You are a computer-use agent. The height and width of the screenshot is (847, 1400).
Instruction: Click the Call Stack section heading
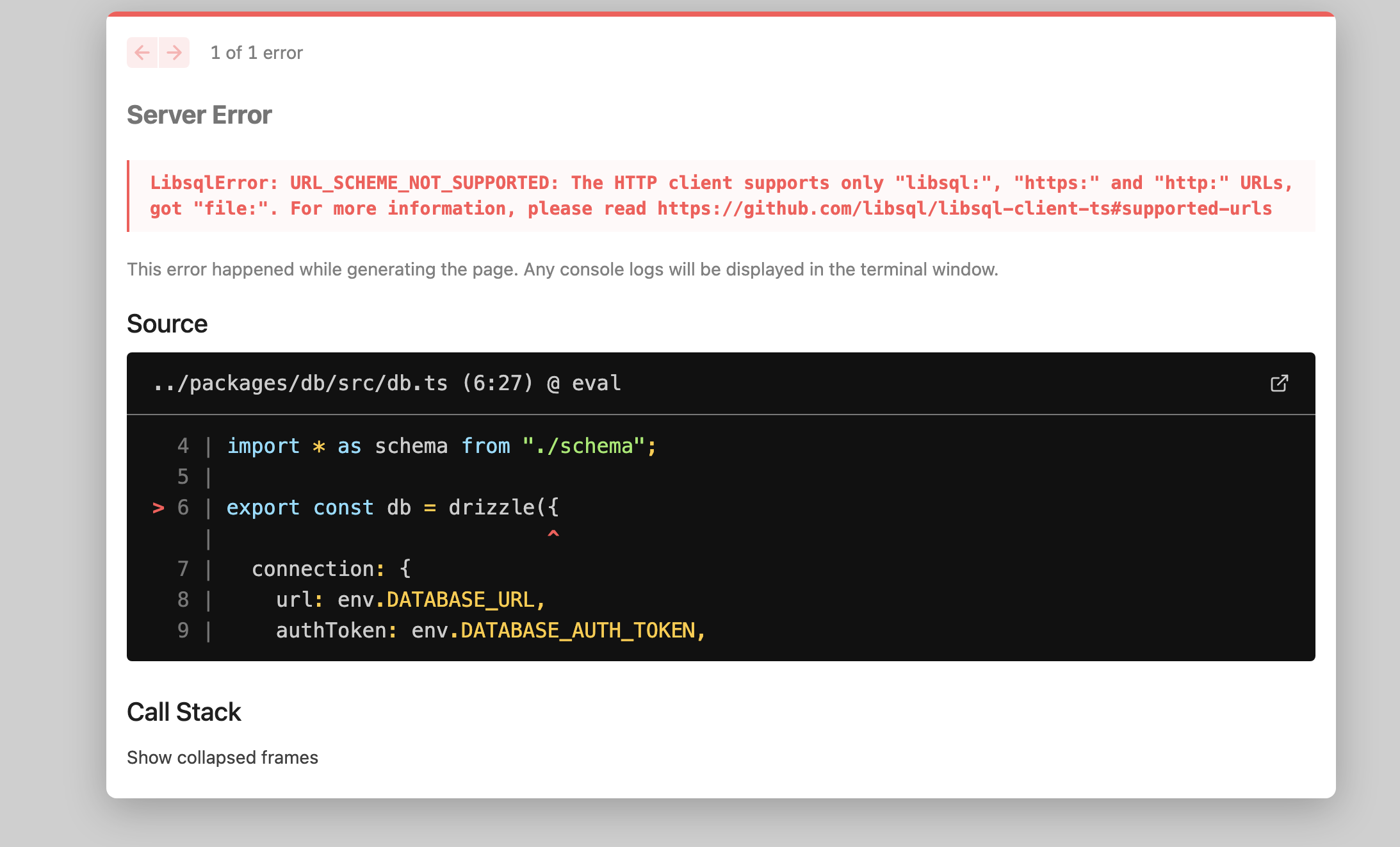(x=184, y=712)
